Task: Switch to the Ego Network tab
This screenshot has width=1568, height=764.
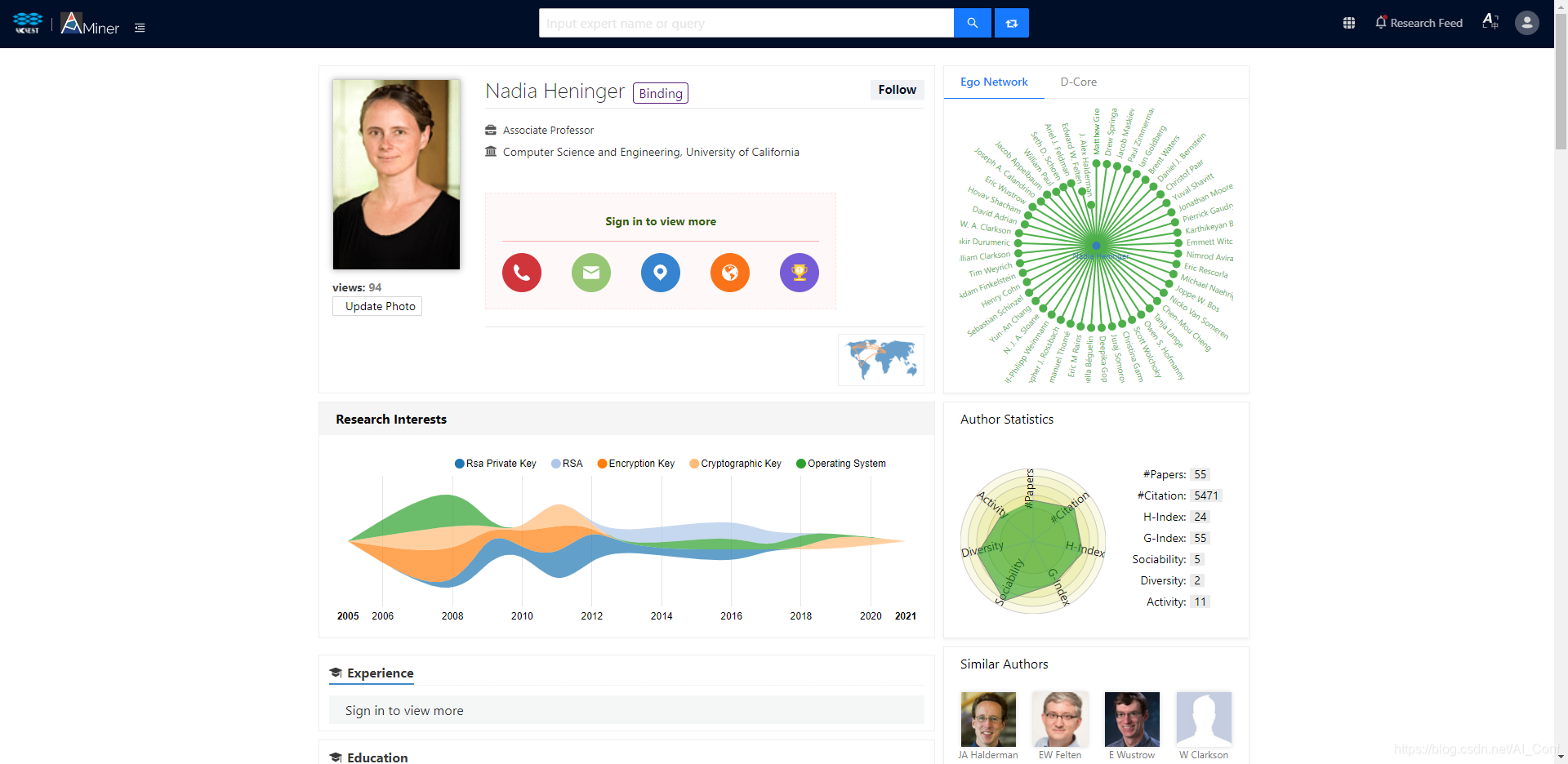Action: tap(994, 82)
